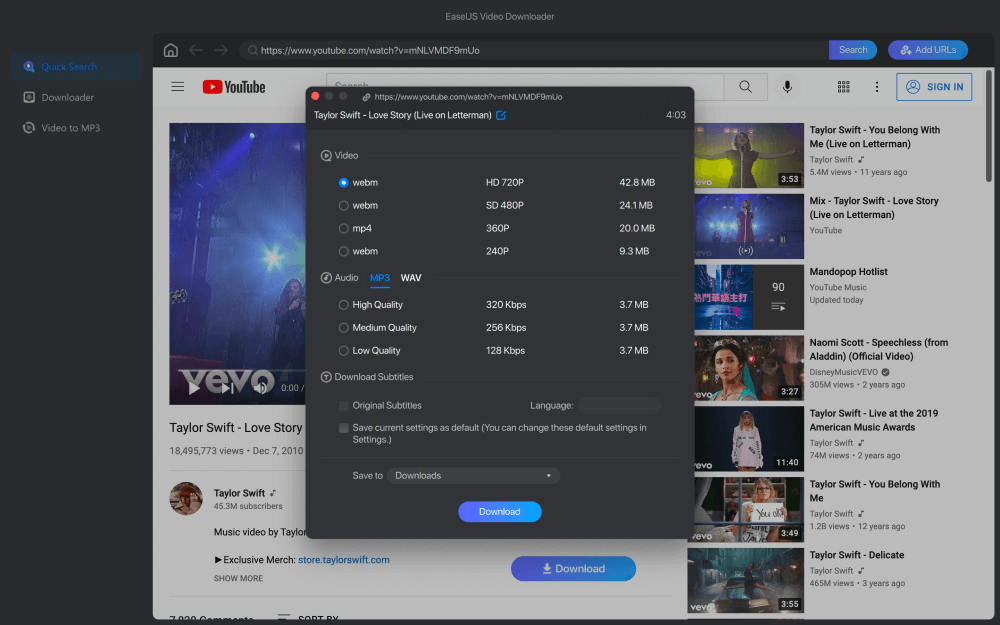Image resolution: width=1000 pixels, height=625 pixels.
Task: Click the DisneyMusicVEVO channel name
Action: (x=843, y=372)
